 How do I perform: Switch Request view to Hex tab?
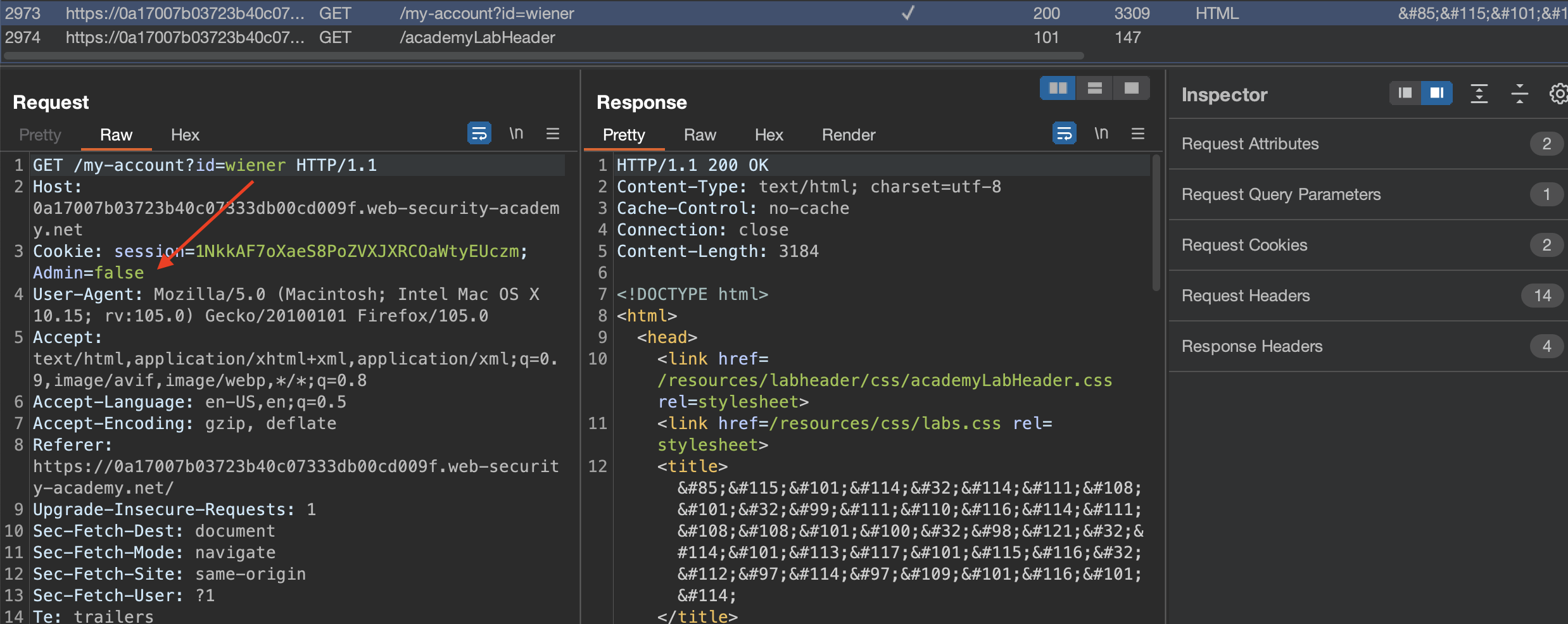pyautogui.click(x=185, y=135)
